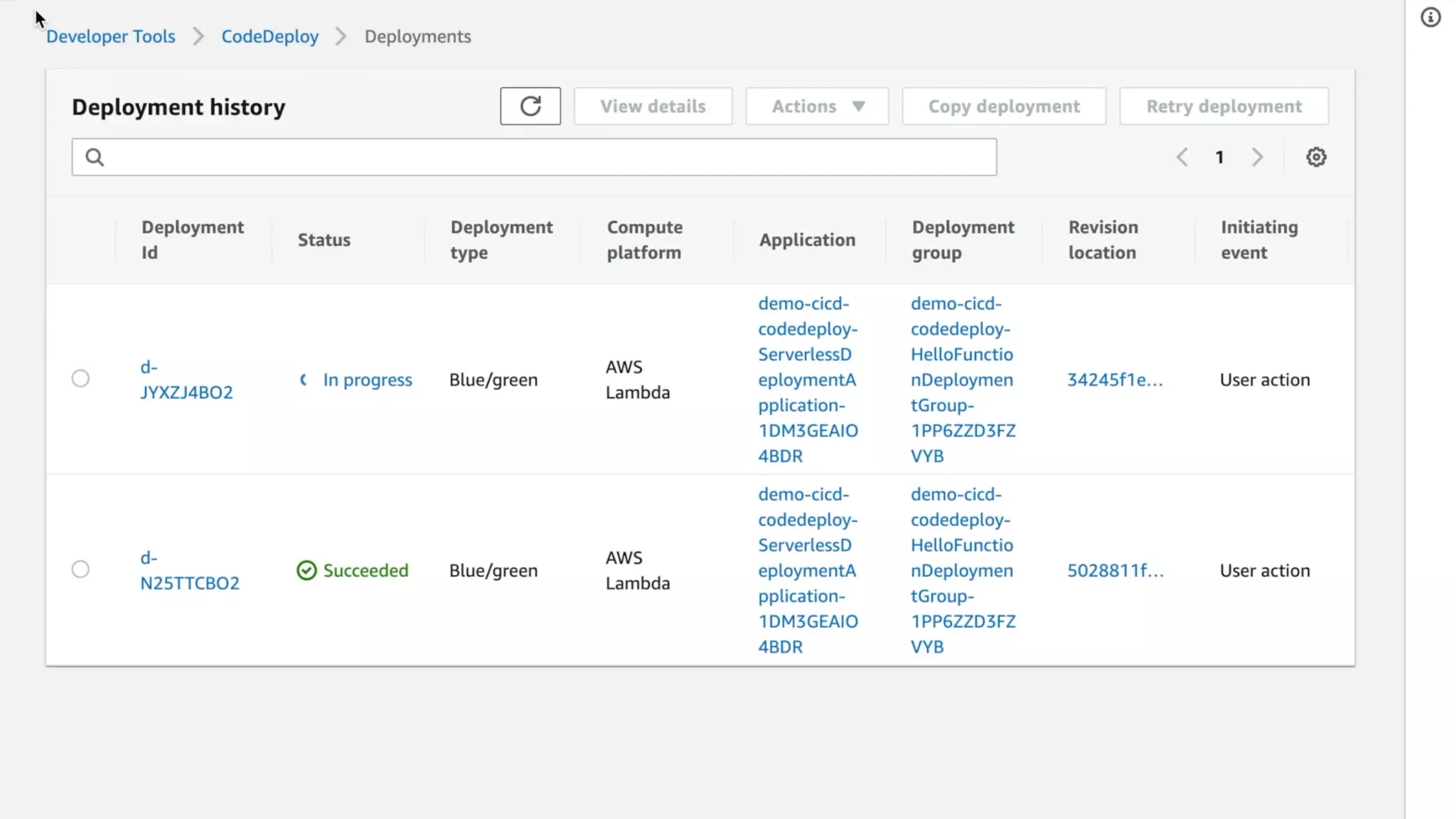This screenshot has width=1456, height=819.
Task: Sort by Deployment Id column header
Action: pyautogui.click(x=192, y=240)
